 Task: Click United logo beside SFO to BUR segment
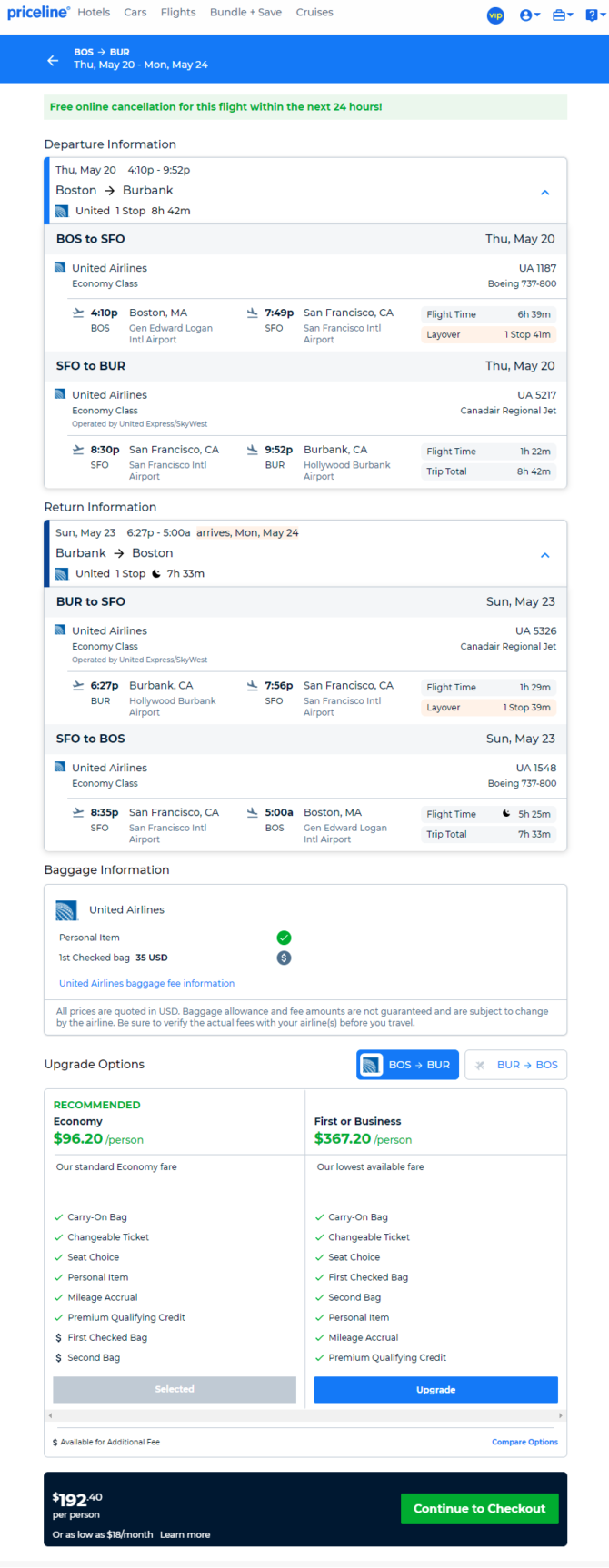click(60, 394)
